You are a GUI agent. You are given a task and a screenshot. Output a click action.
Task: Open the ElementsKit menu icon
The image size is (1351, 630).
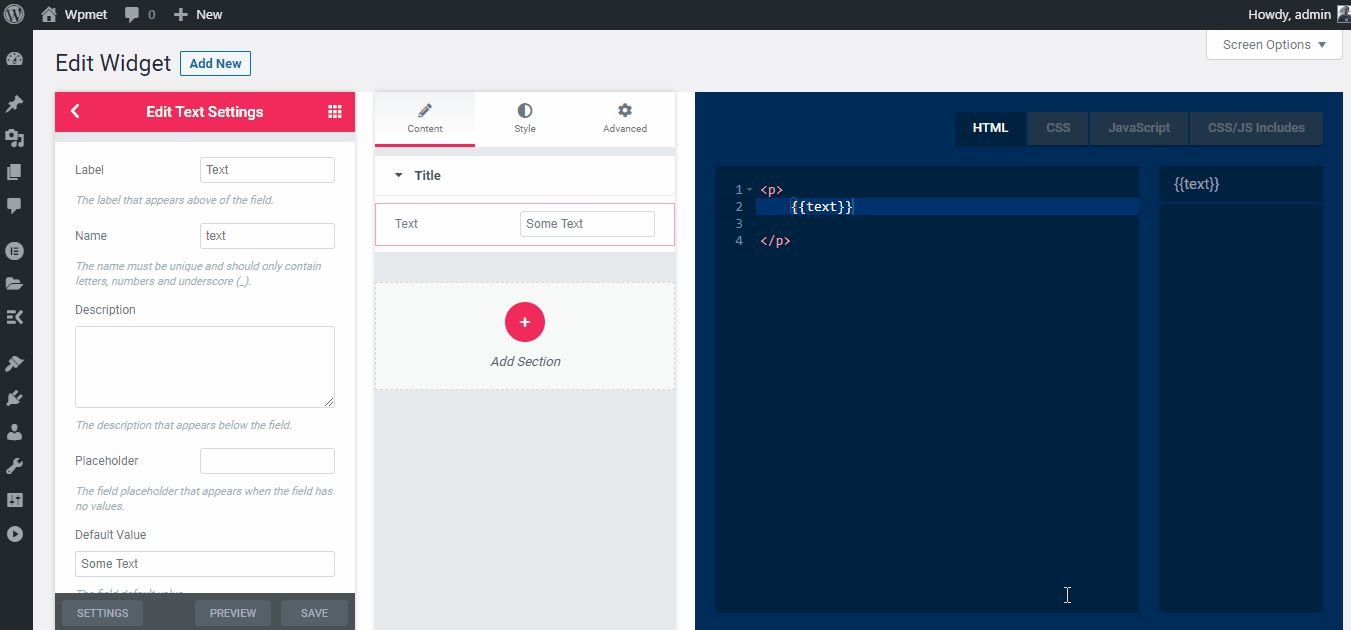click(14, 318)
